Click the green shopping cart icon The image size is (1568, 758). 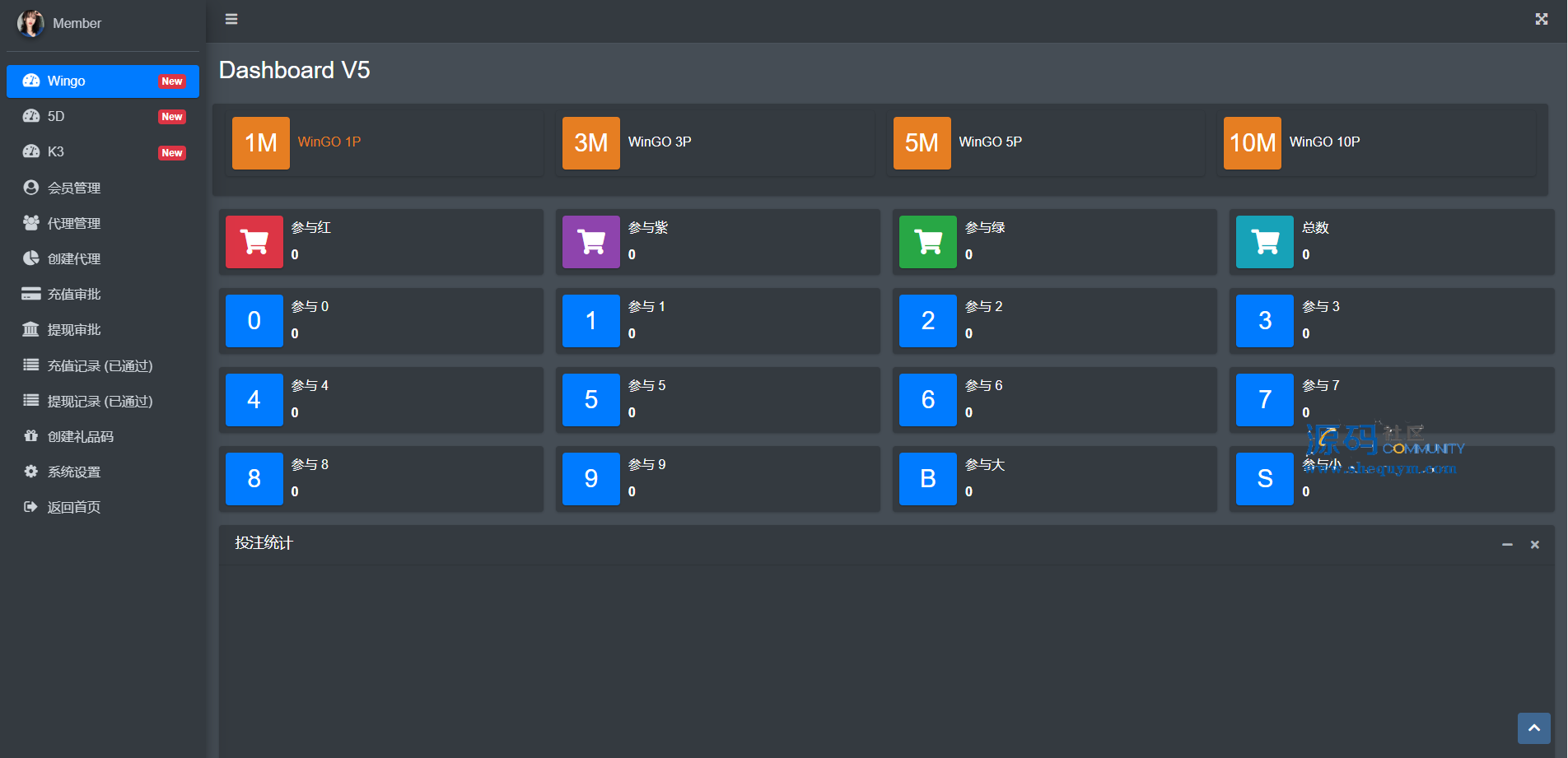[927, 242]
